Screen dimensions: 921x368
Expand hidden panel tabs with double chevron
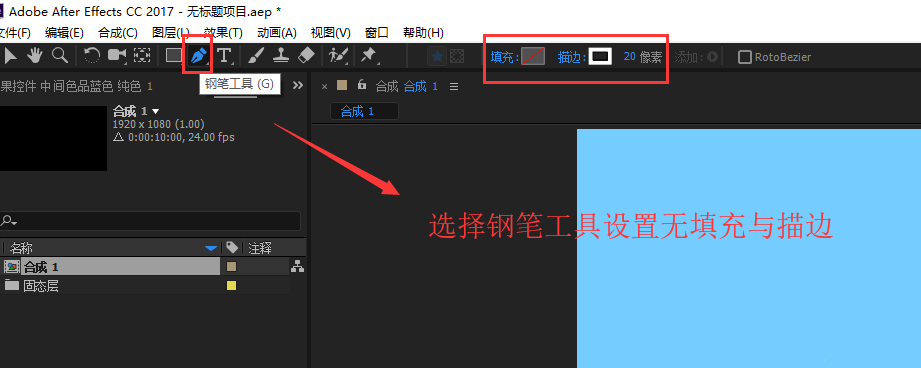(x=298, y=85)
